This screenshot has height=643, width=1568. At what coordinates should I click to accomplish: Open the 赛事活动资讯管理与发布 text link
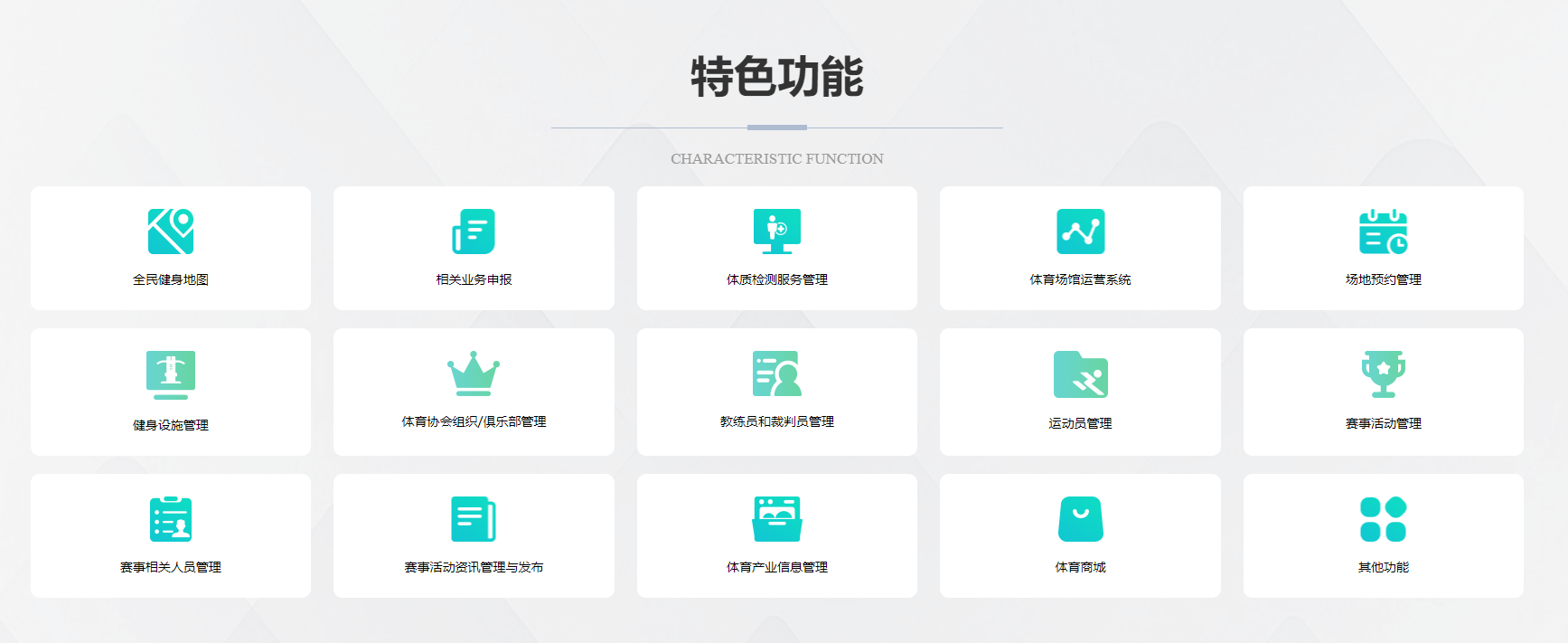click(x=474, y=567)
